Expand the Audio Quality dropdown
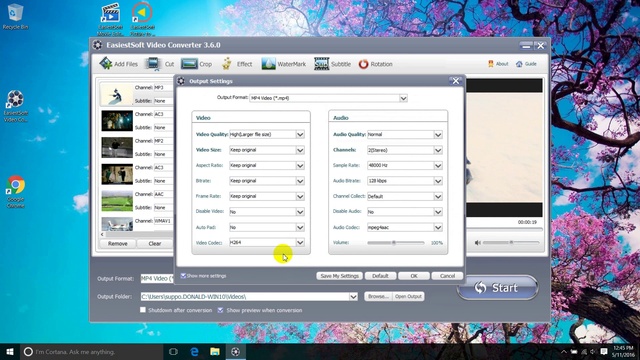 (x=438, y=134)
